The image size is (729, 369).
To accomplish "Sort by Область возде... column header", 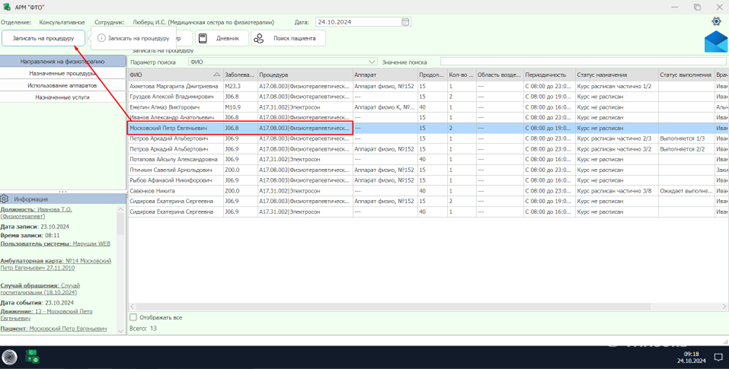I will pyautogui.click(x=499, y=75).
